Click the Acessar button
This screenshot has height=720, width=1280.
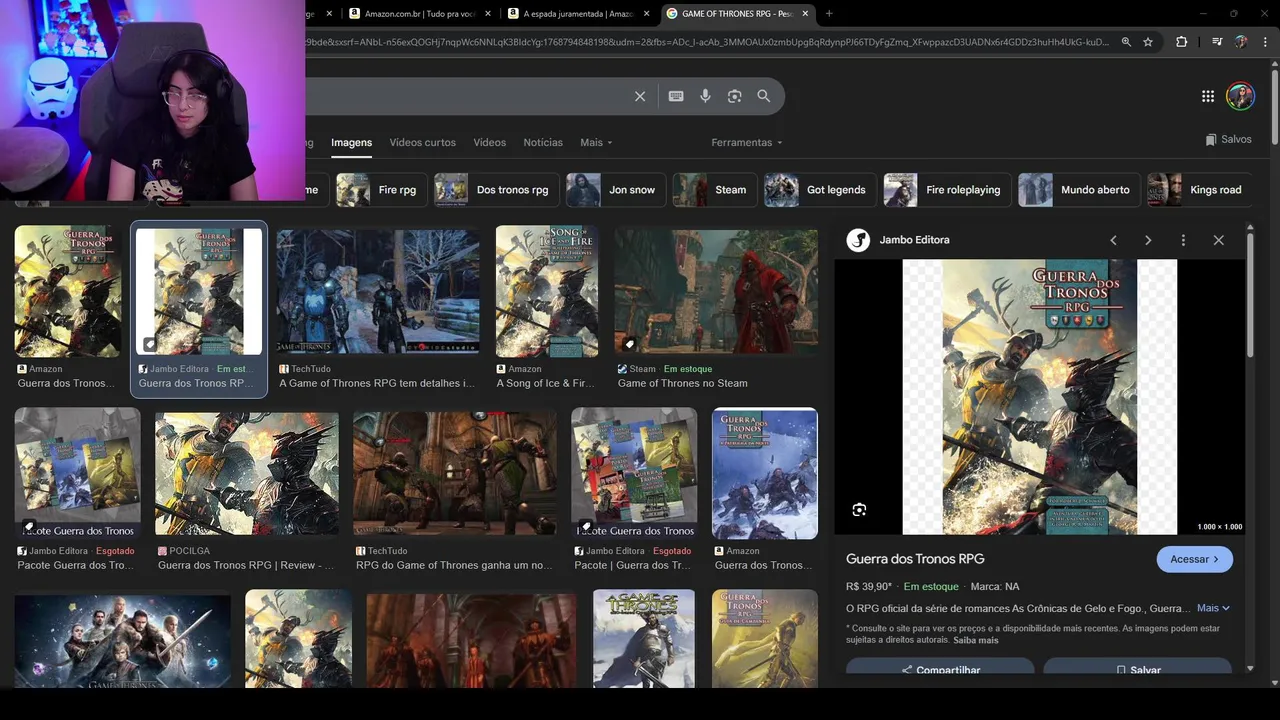pos(1194,559)
